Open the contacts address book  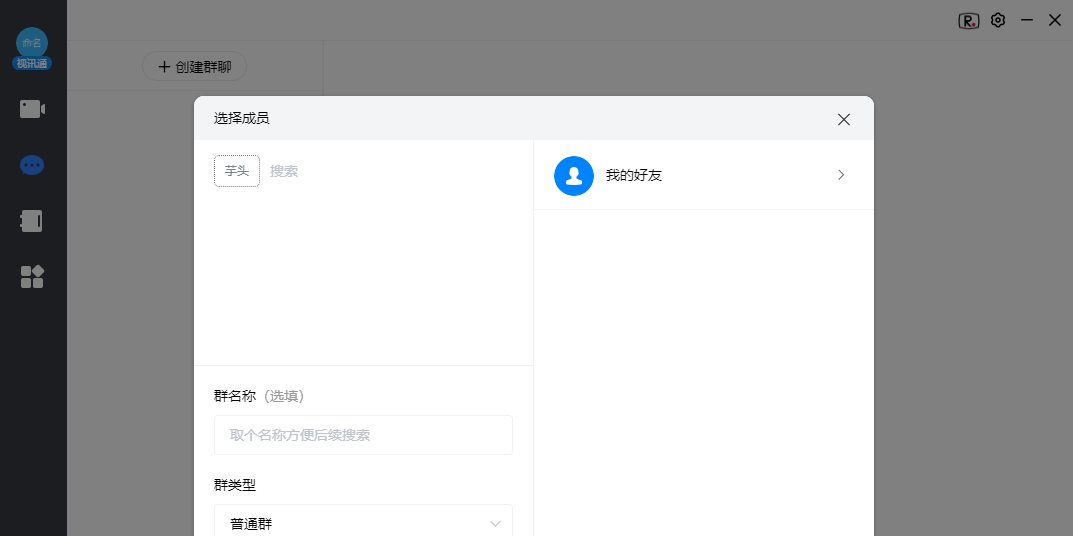click(x=32, y=221)
